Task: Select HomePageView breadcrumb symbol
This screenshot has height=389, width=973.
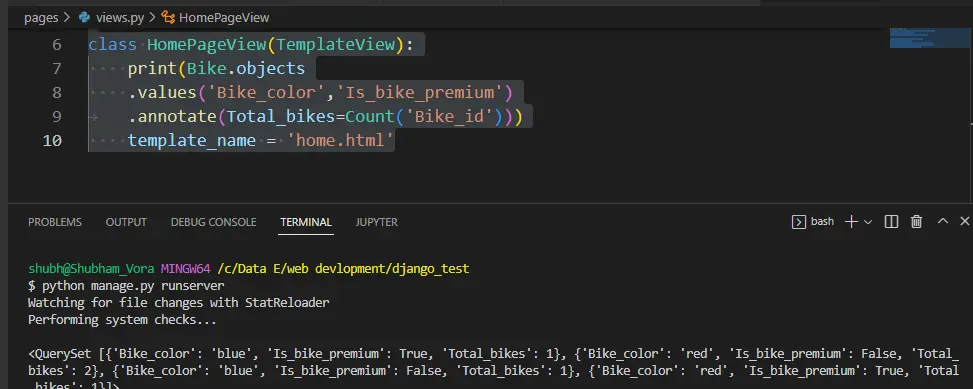Action: coord(224,18)
